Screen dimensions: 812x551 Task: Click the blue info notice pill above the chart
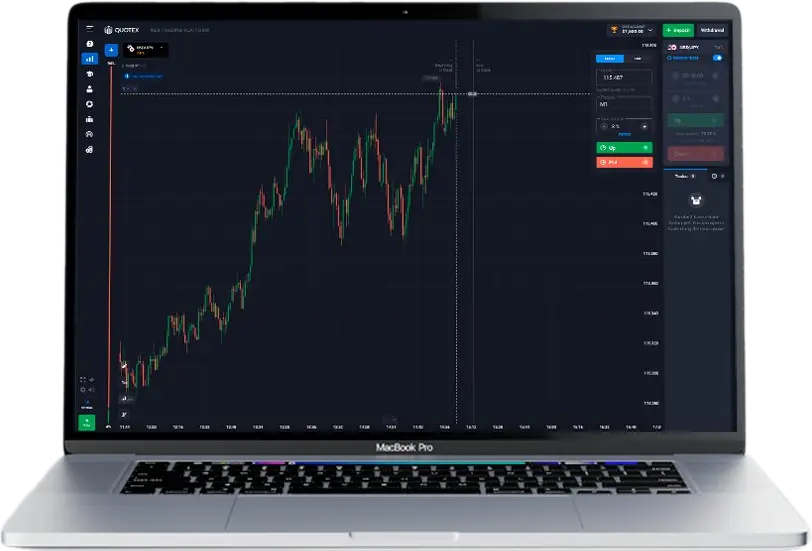point(144,76)
